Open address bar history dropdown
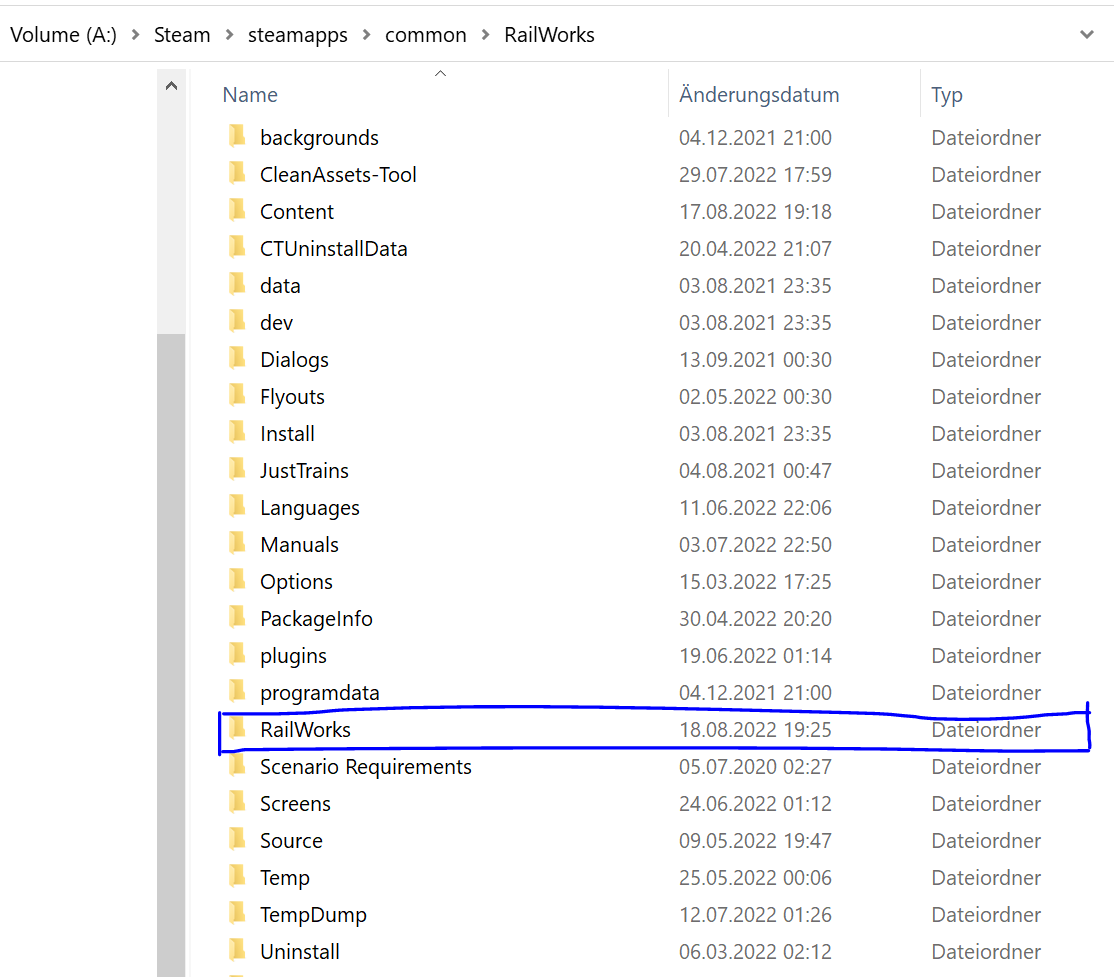Image resolution: width=1114 pixels, height=977 pixels. tap(1086, 34)
